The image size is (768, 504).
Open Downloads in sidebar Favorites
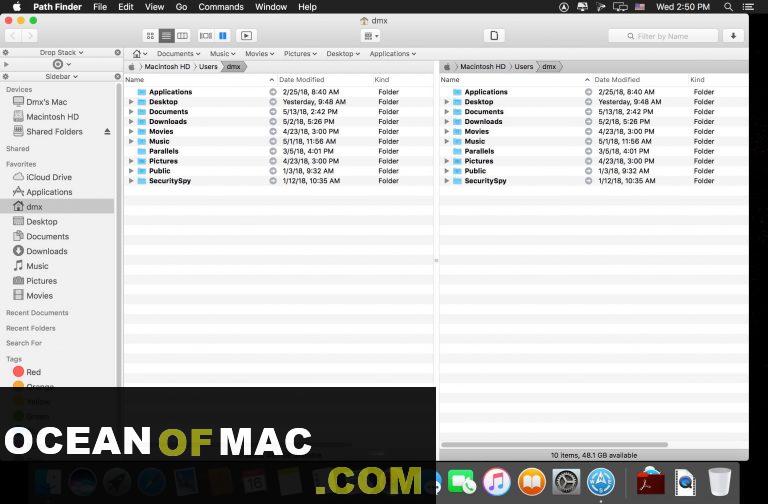click(47, 251)
